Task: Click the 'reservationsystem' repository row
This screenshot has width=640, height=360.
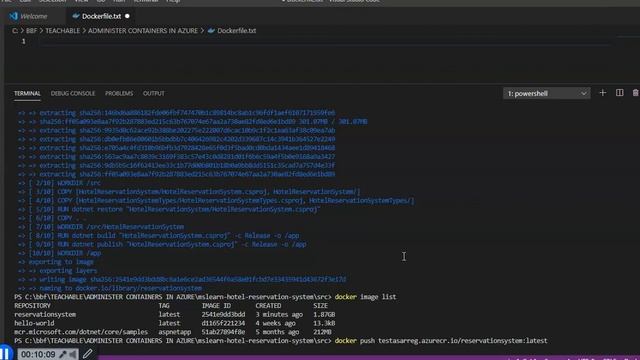Action: point(174,315)
